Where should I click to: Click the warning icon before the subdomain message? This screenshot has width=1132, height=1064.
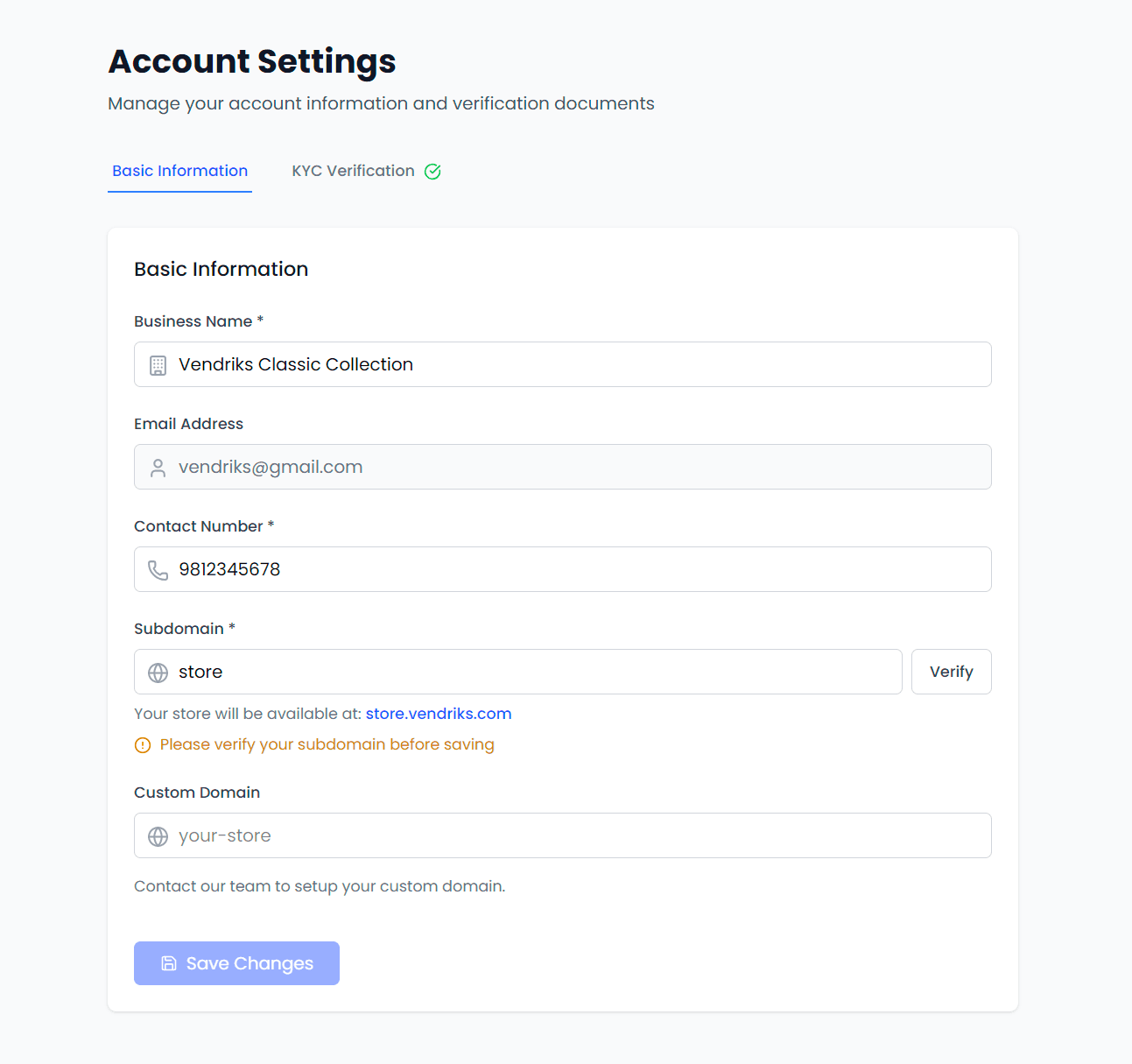(x=142, y=744)
